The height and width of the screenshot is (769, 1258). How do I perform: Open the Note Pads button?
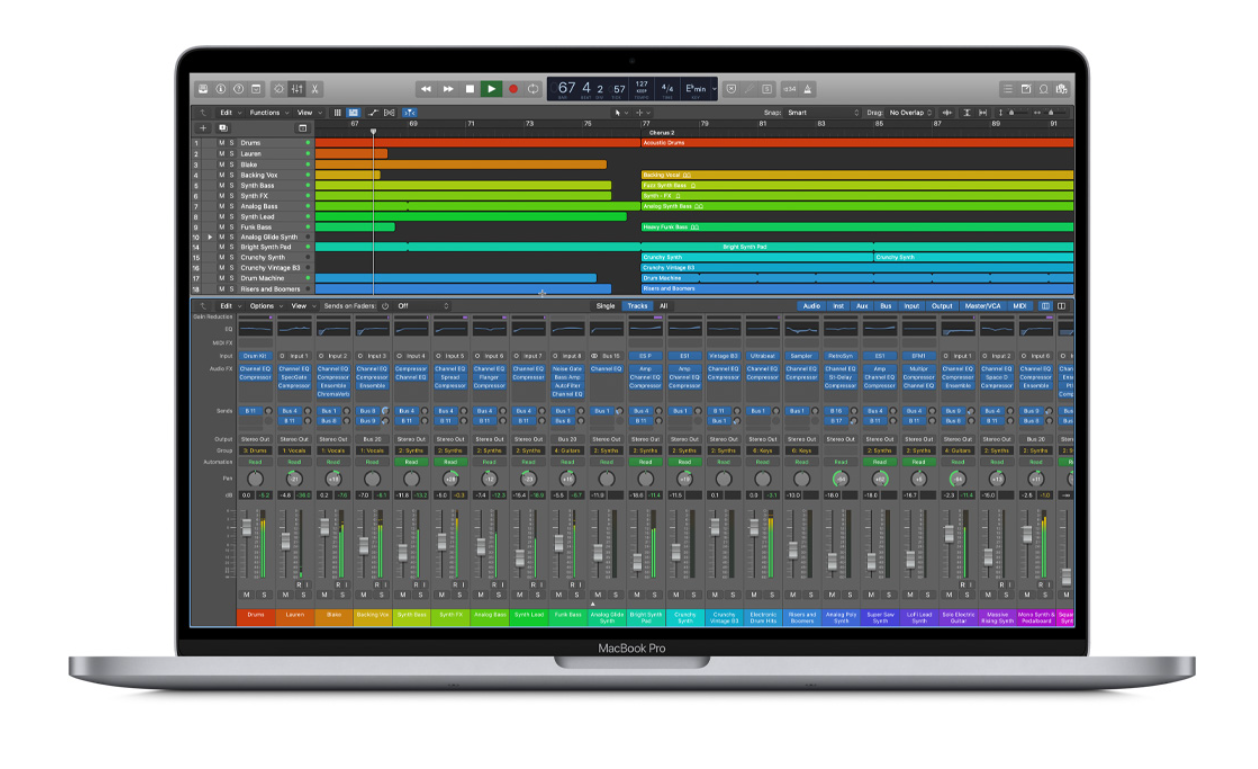(1026, 89)
